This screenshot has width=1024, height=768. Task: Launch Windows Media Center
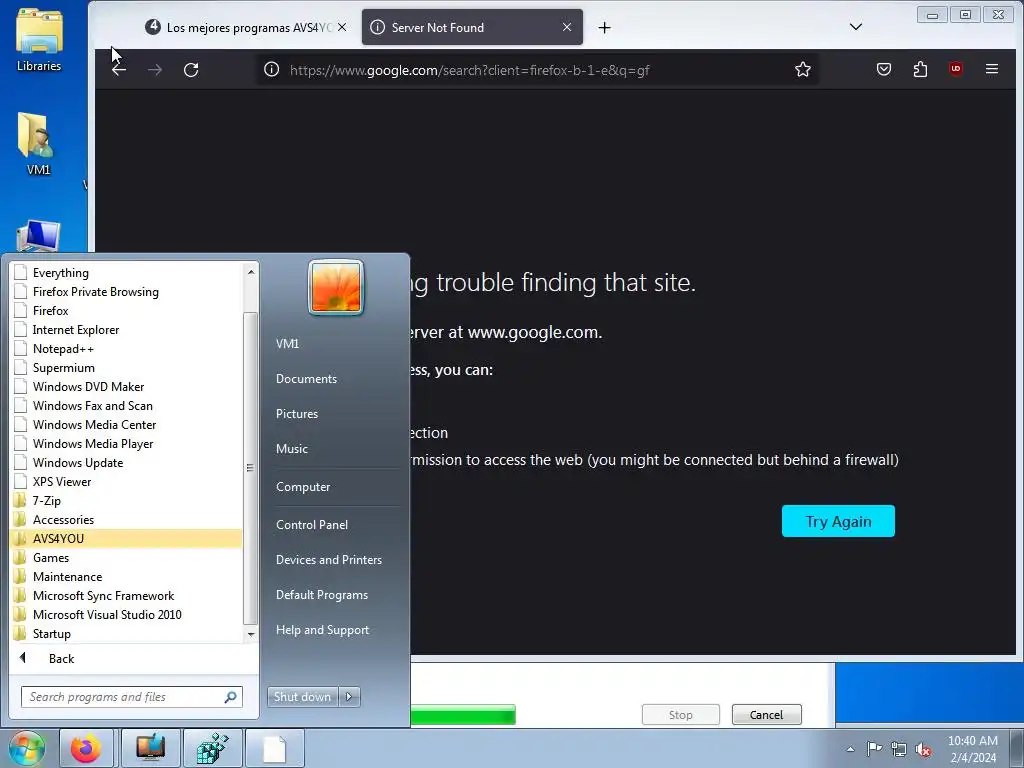(127, 424)
